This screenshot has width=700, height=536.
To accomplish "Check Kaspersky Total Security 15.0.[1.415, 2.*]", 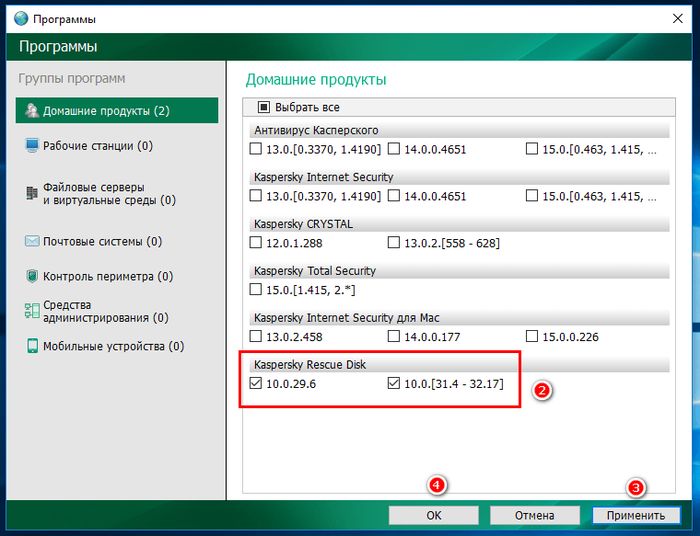I will point(255,289).
